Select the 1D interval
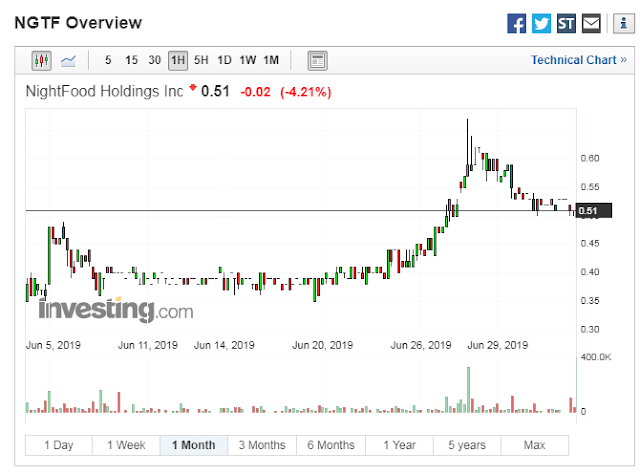The height and width of the screenshot is (474, 640). [x=224, y=60]
